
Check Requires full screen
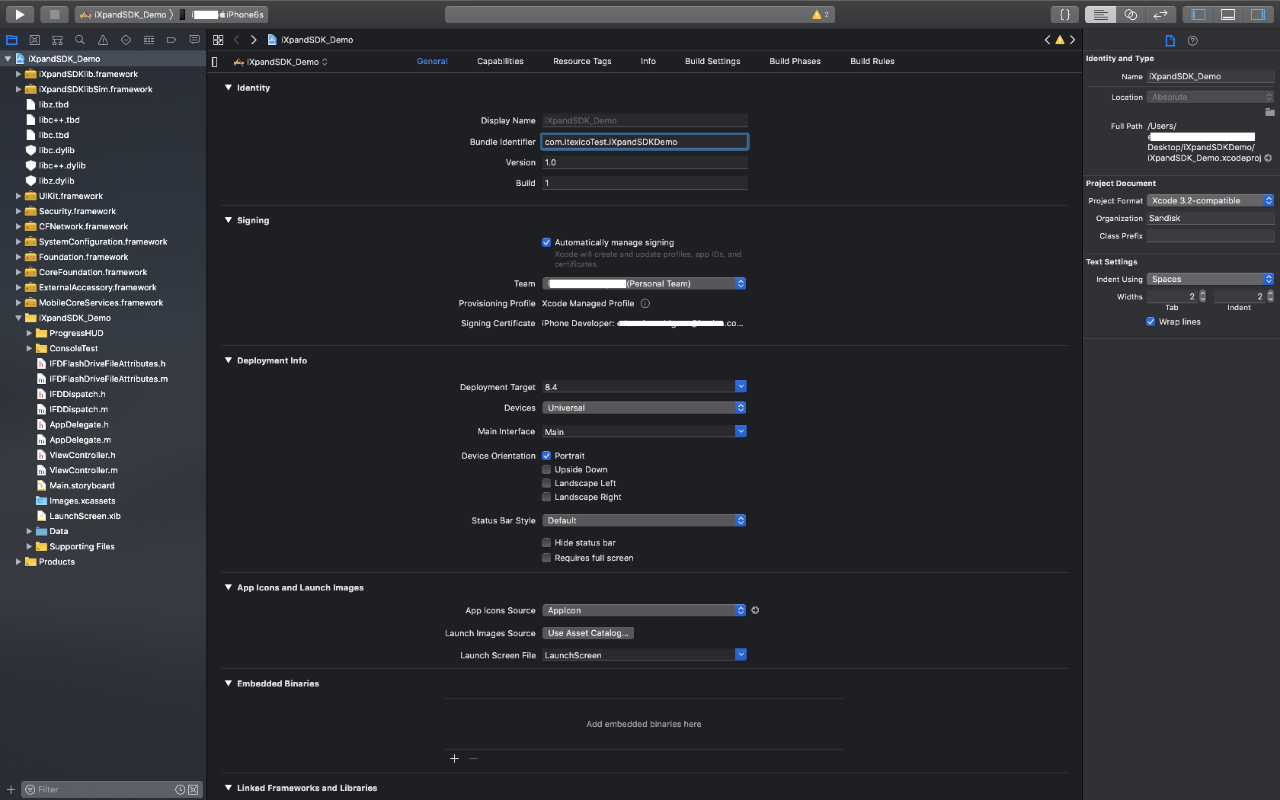546,558
